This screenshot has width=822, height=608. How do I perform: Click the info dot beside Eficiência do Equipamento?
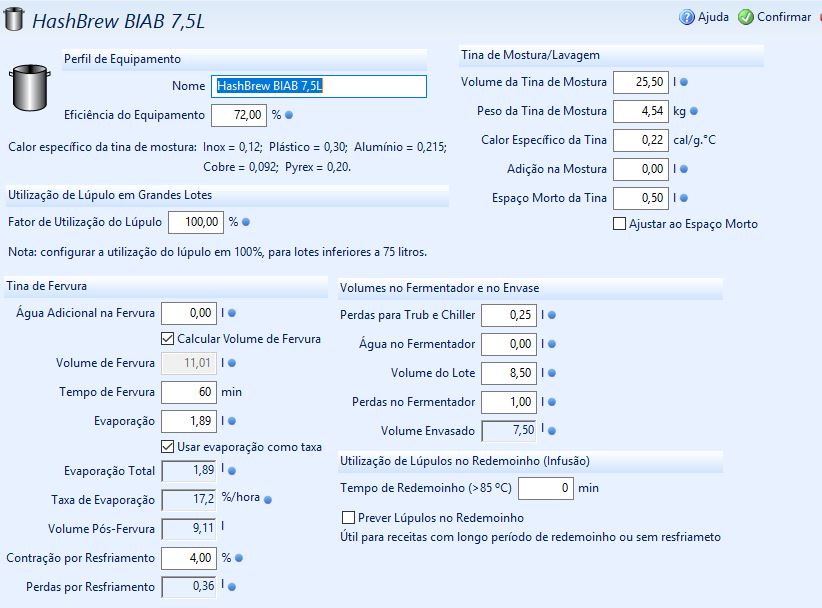click(289, 115)
